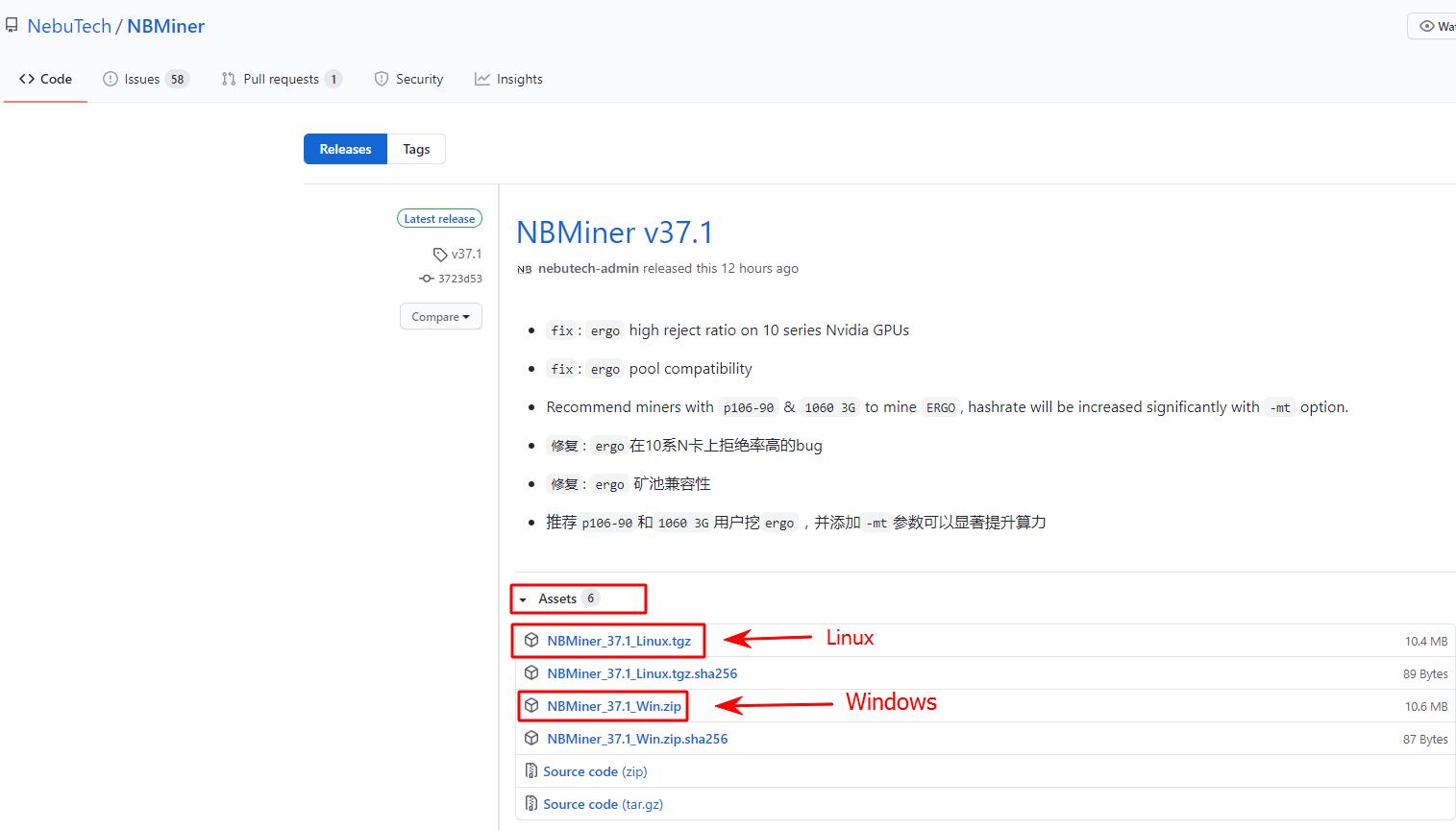
Task: Open the Pull requests tab
Action: [x=282, y=79]
